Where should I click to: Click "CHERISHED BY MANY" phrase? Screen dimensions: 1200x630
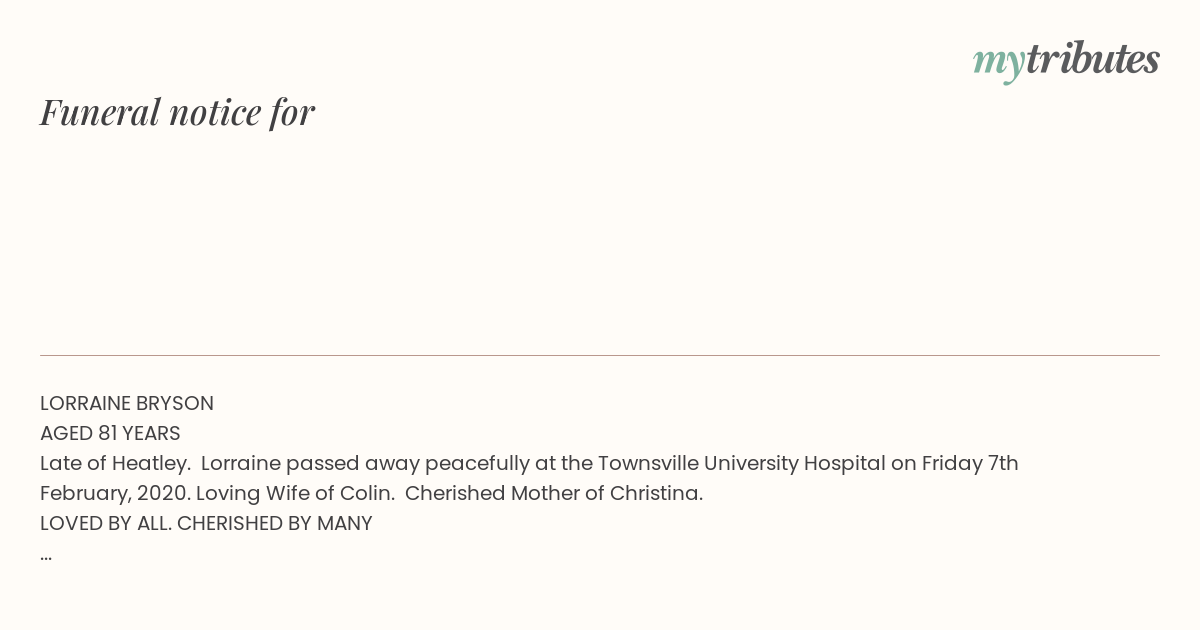[x=275, y=524]
